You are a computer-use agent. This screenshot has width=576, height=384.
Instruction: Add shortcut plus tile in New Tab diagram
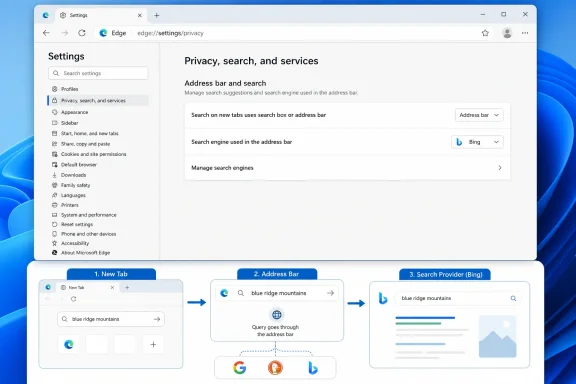coord(153,344)
